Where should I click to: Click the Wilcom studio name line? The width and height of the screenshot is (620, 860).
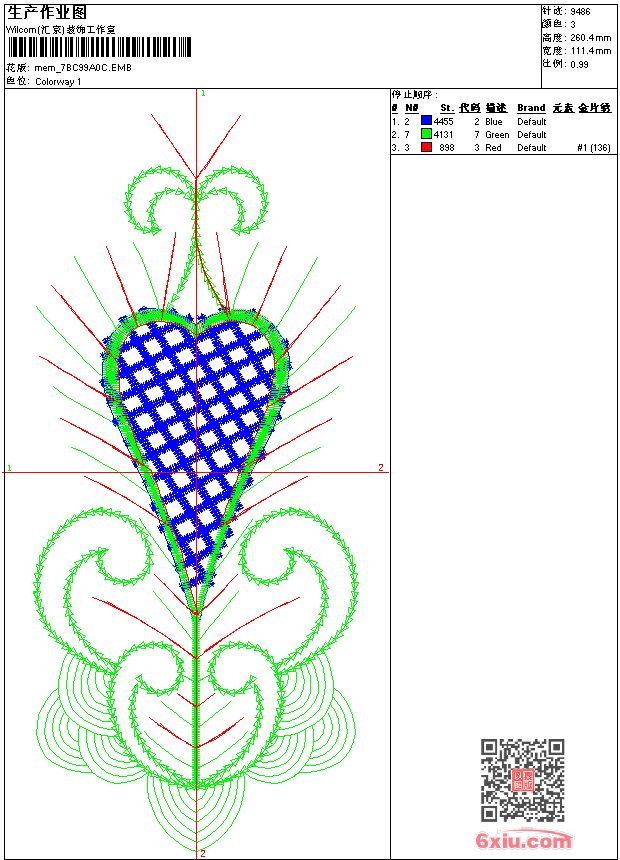click(x=60, y=30)
